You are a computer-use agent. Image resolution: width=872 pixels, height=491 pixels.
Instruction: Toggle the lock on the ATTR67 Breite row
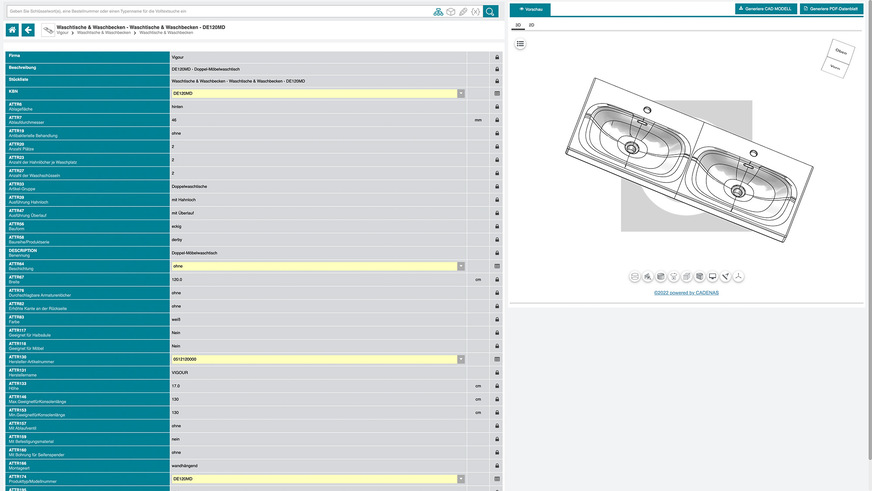click(497, 280)
